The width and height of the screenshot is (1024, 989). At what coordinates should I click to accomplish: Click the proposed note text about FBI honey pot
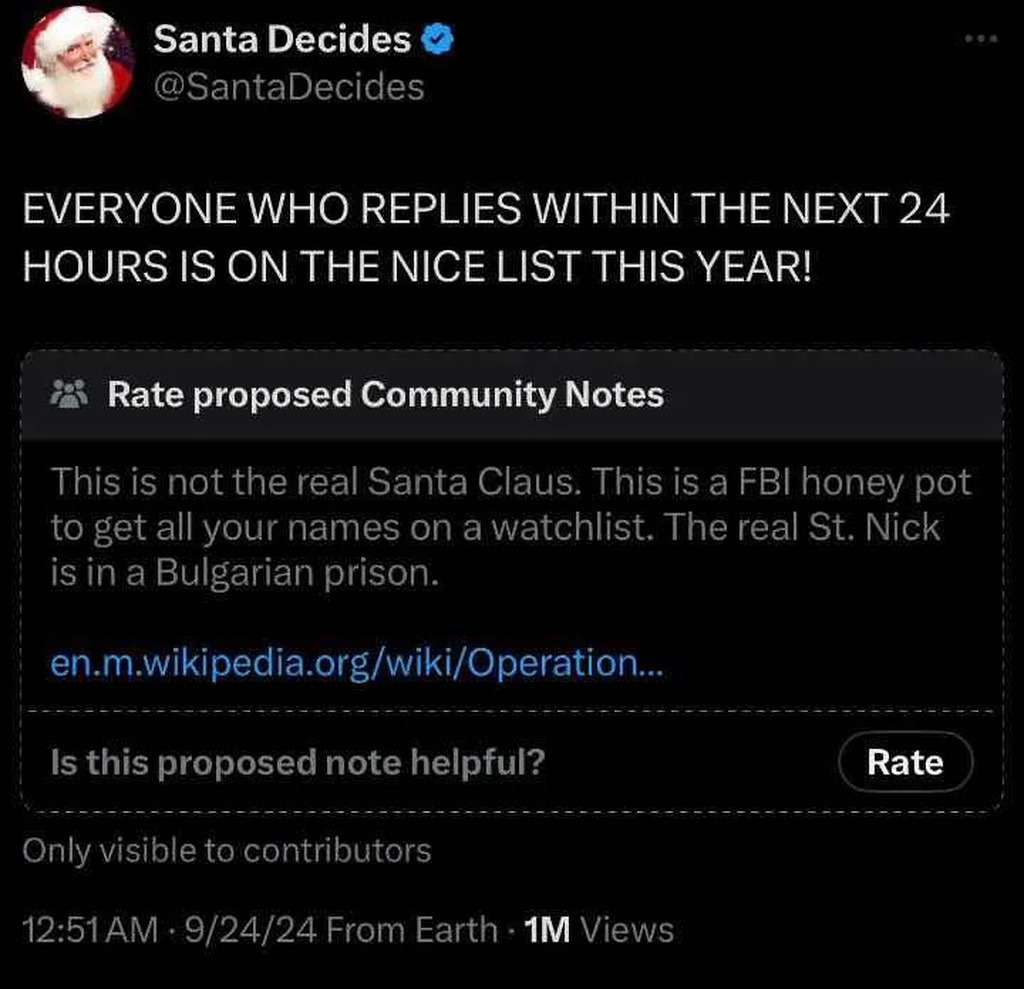[511, 527]
